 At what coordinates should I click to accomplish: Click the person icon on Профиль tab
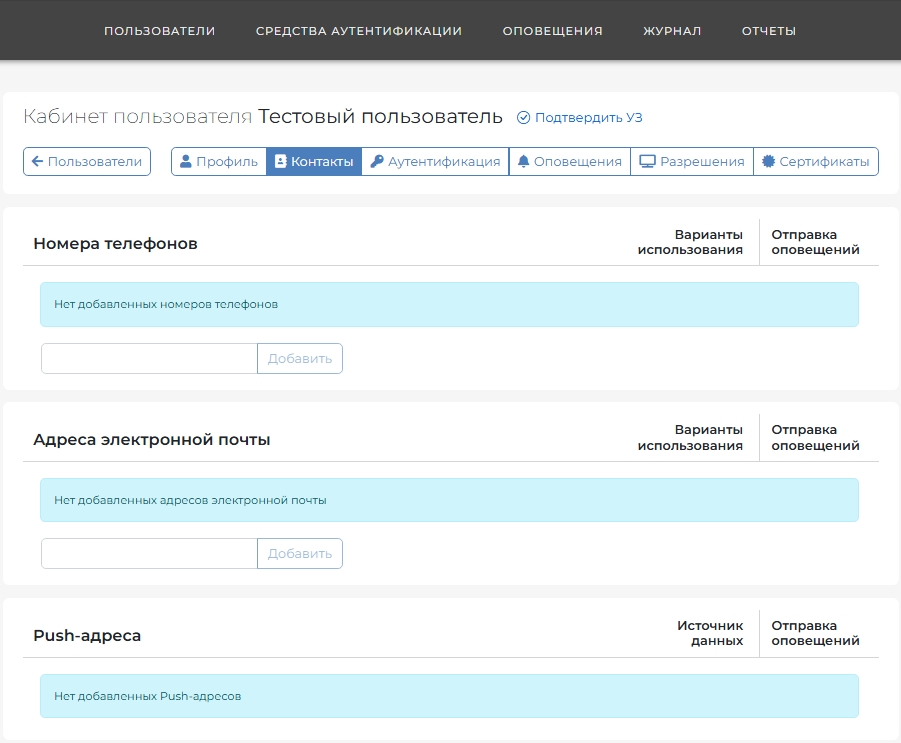pyautogui.click(x=186, y=161)
